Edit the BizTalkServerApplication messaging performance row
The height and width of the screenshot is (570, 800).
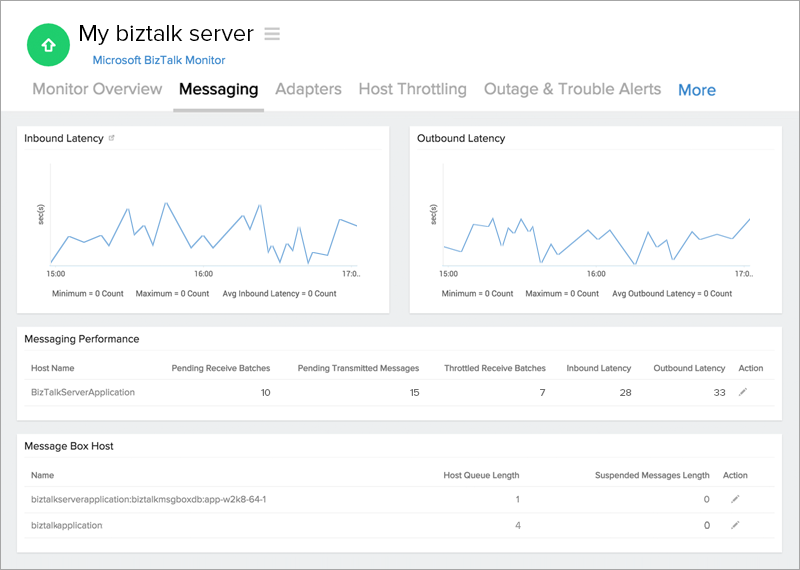click(742, 393)
